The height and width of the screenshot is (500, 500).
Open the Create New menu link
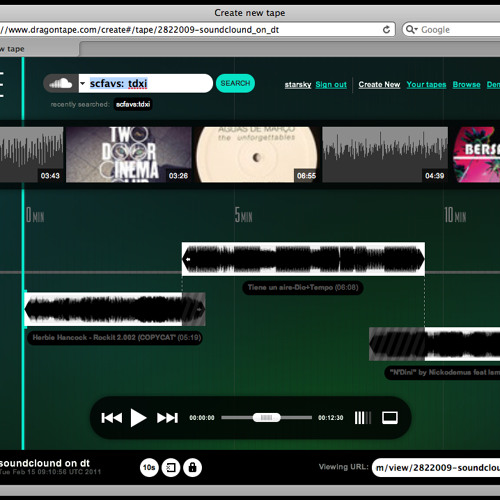click(379, 85)
